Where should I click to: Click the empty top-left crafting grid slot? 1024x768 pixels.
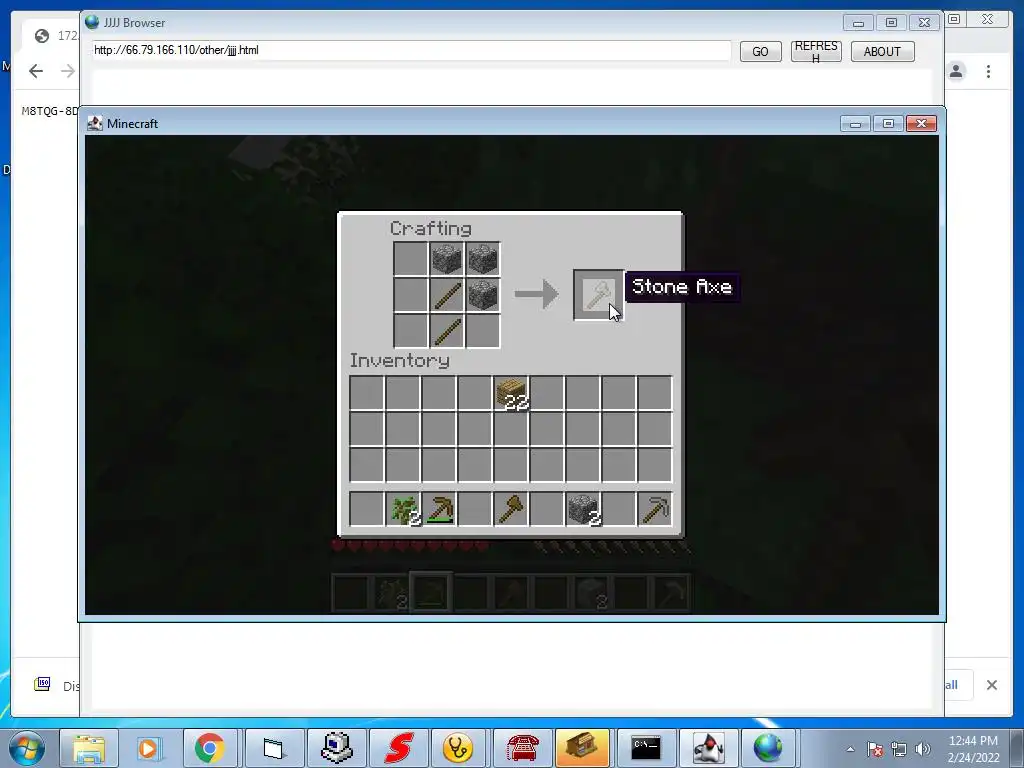411,259
